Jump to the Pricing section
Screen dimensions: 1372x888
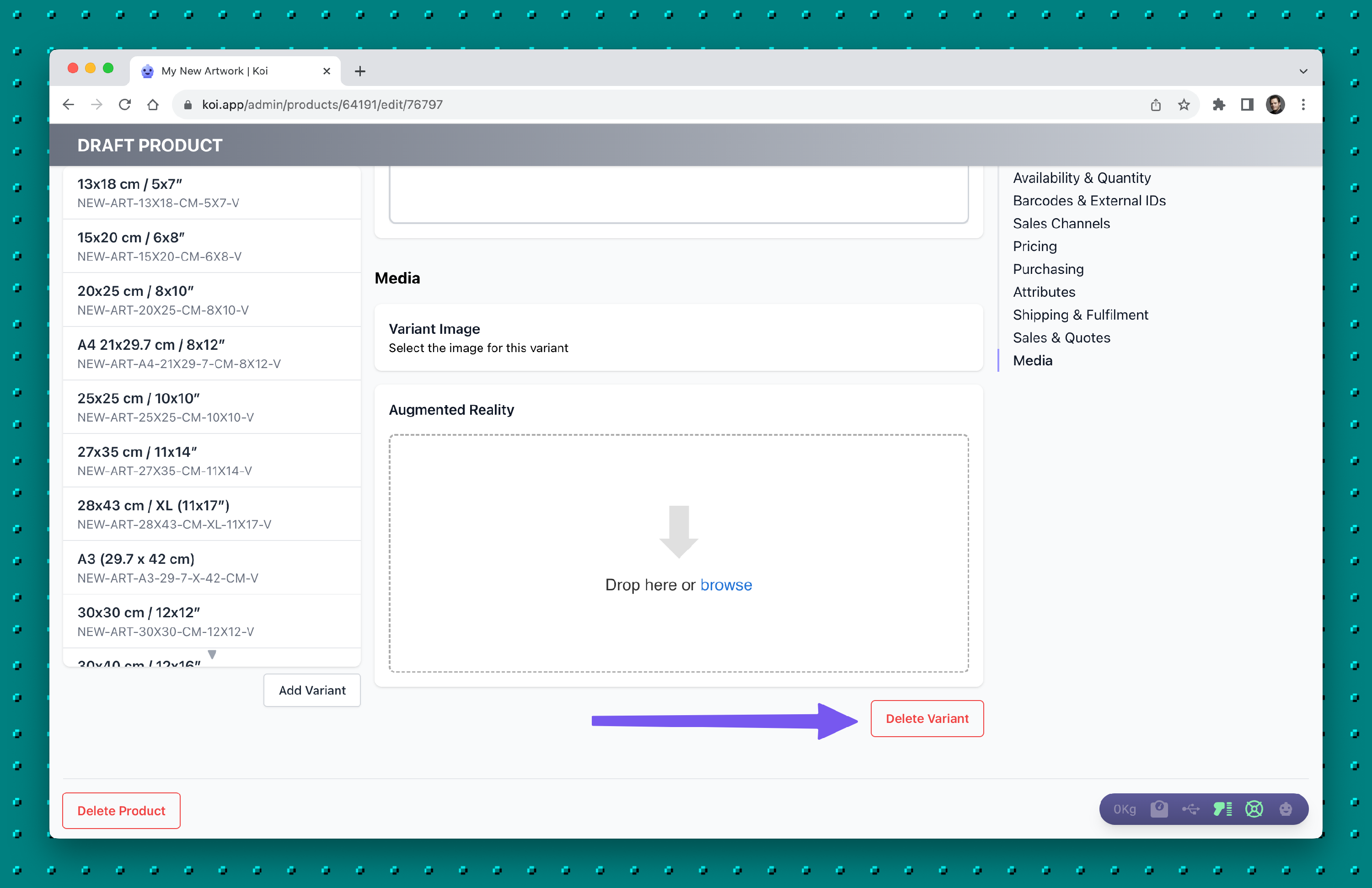[x=1034, y=246]
